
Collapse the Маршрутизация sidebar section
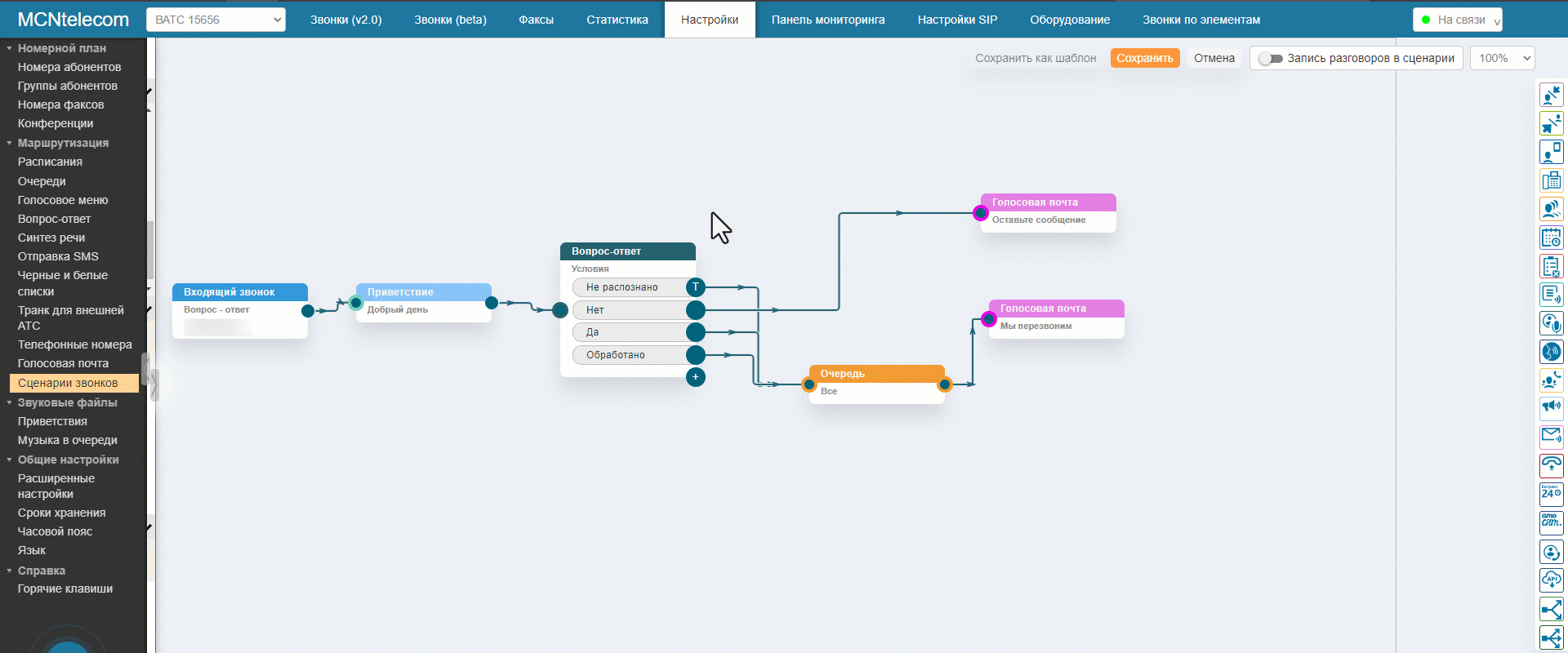(x=10, y=143)
